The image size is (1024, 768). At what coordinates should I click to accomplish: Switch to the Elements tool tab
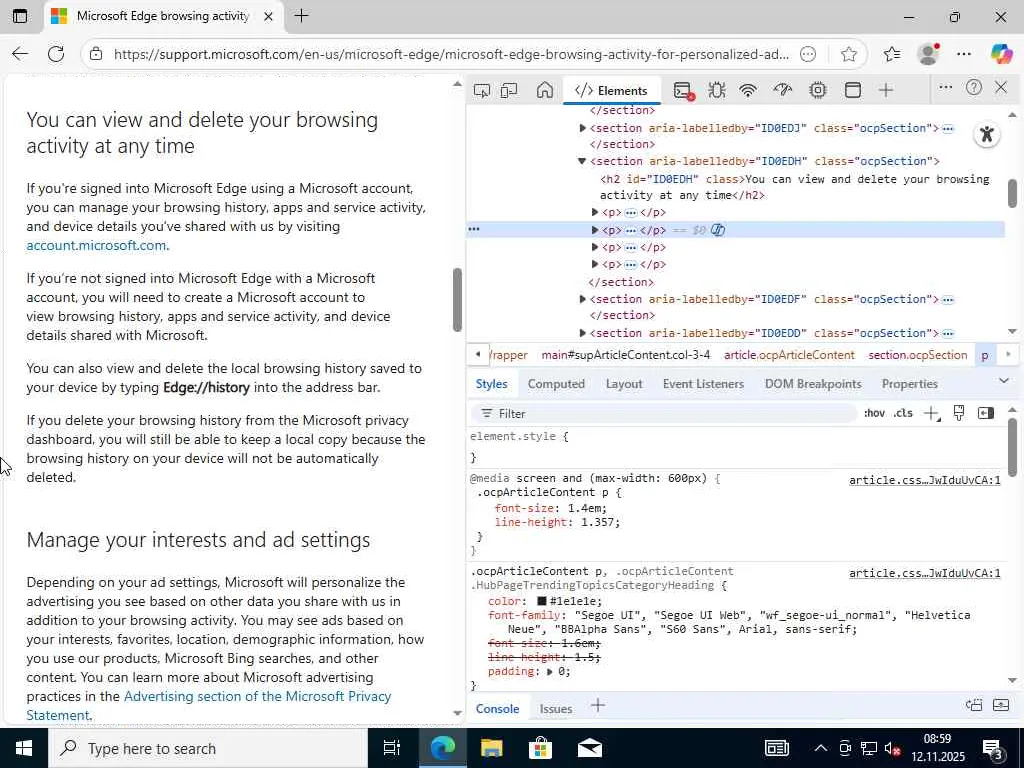click(x=611, y=90)
